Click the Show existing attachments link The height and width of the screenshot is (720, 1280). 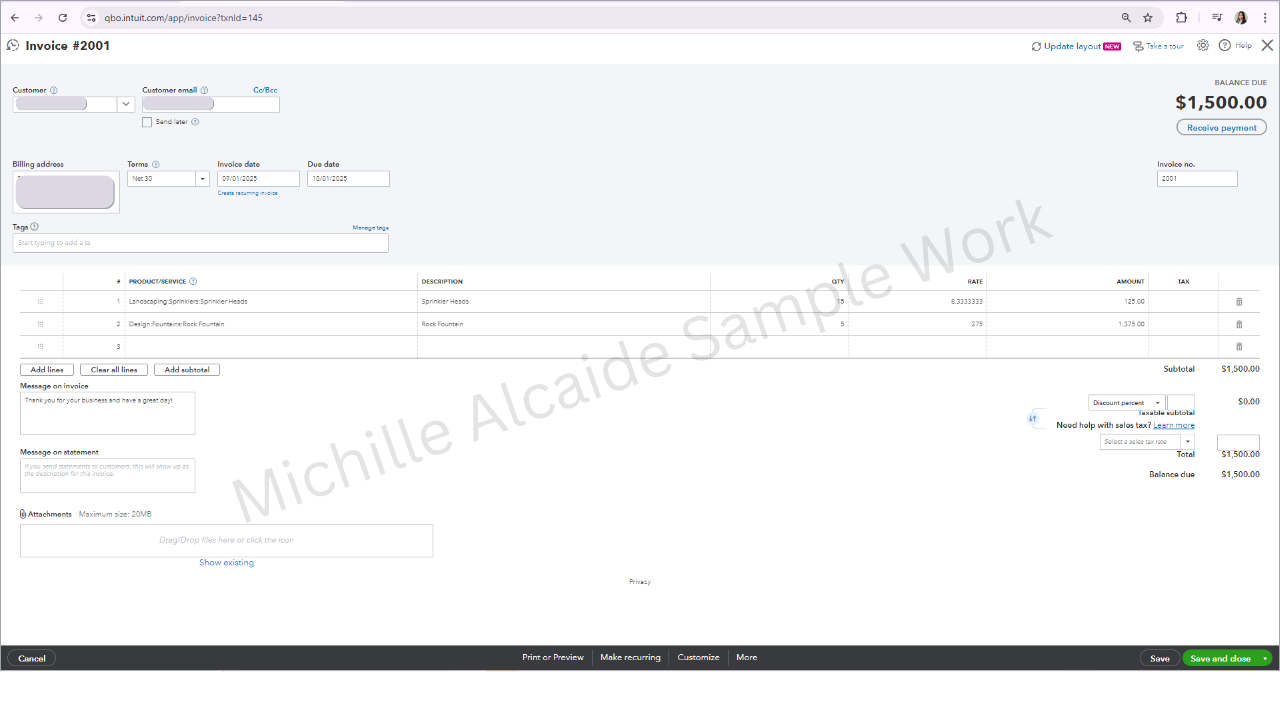(226, 562)
